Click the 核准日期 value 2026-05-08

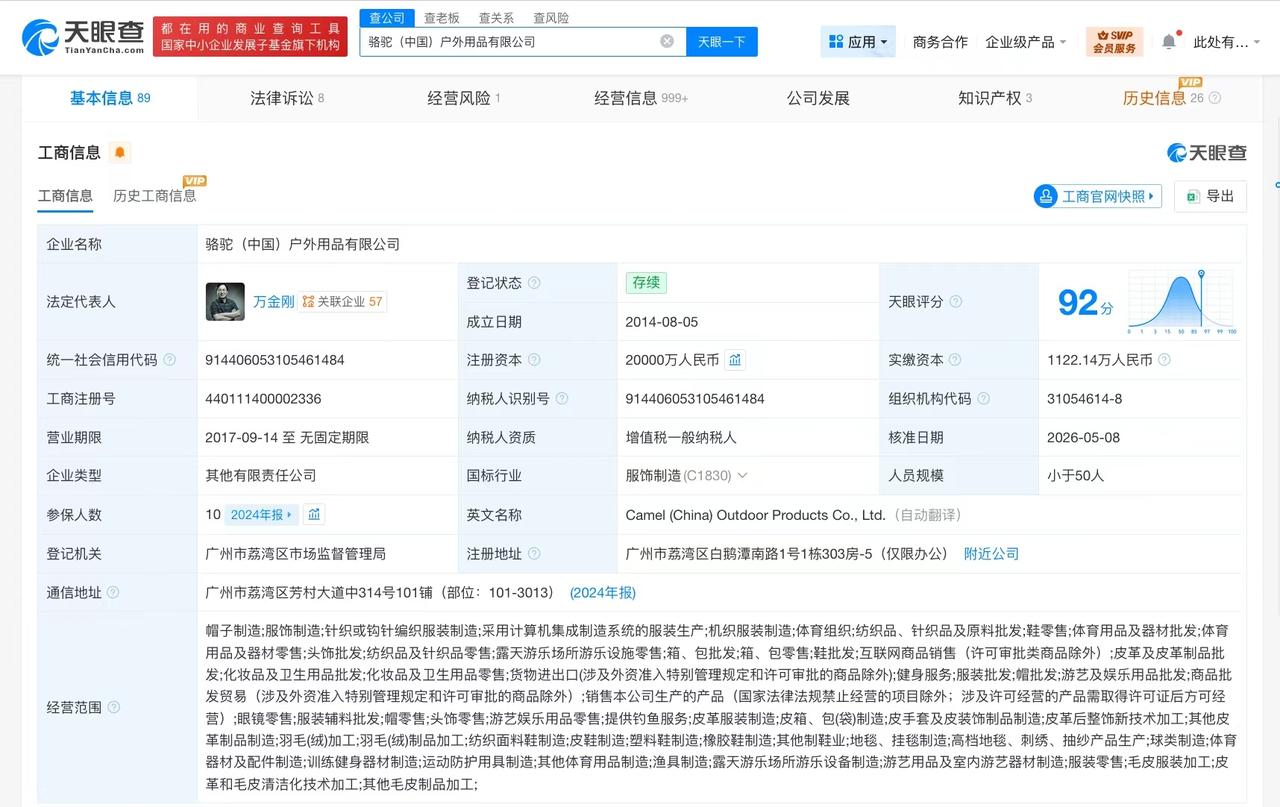click(1084, 438)
